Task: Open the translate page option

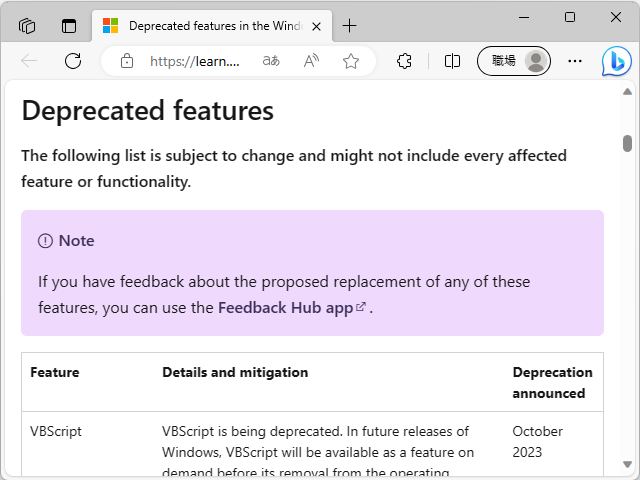Action: (x=271, y=61)
